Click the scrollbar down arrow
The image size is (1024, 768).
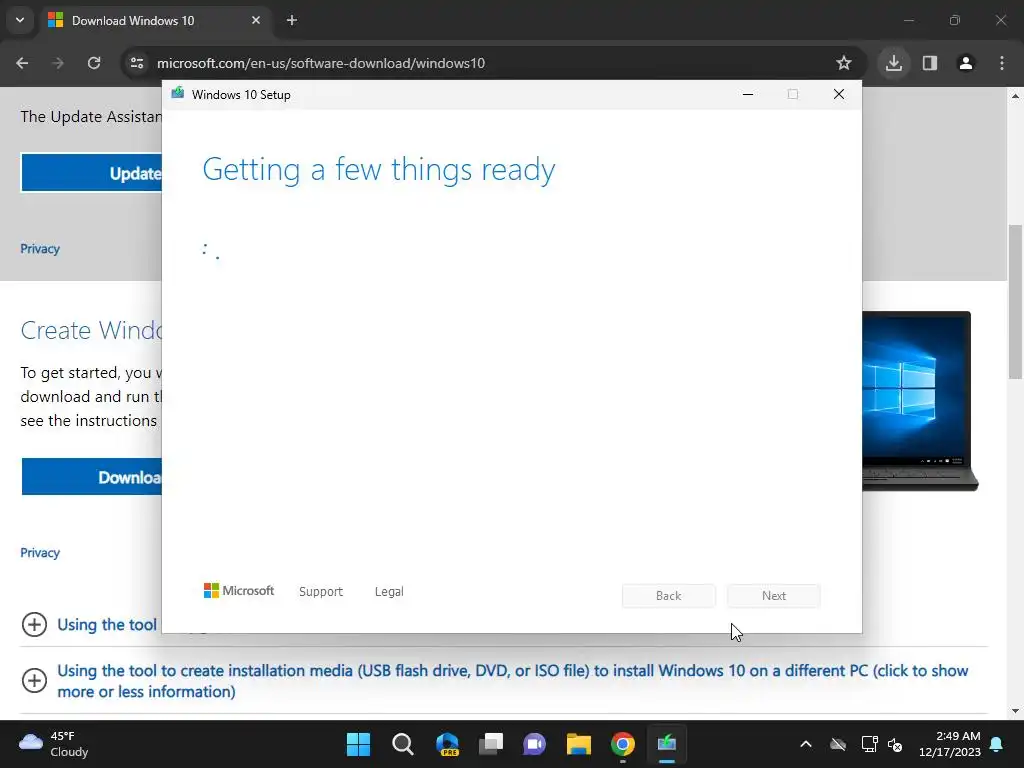pyautogui.click(x=1015, y=711)
